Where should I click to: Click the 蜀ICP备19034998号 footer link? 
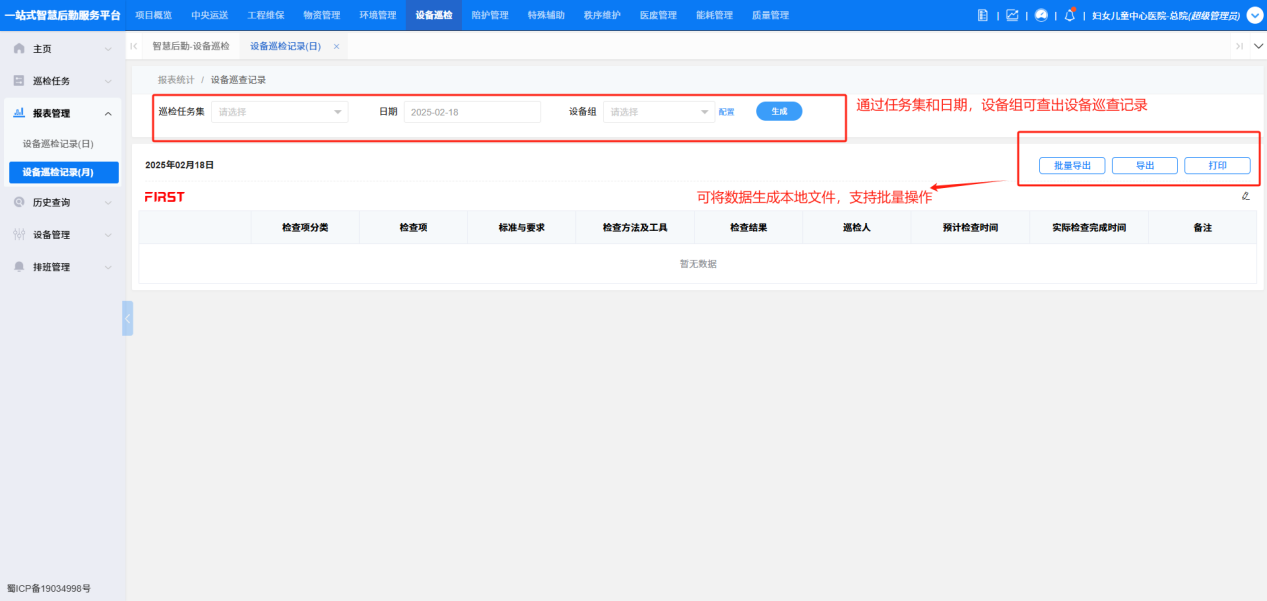(49, 589)
